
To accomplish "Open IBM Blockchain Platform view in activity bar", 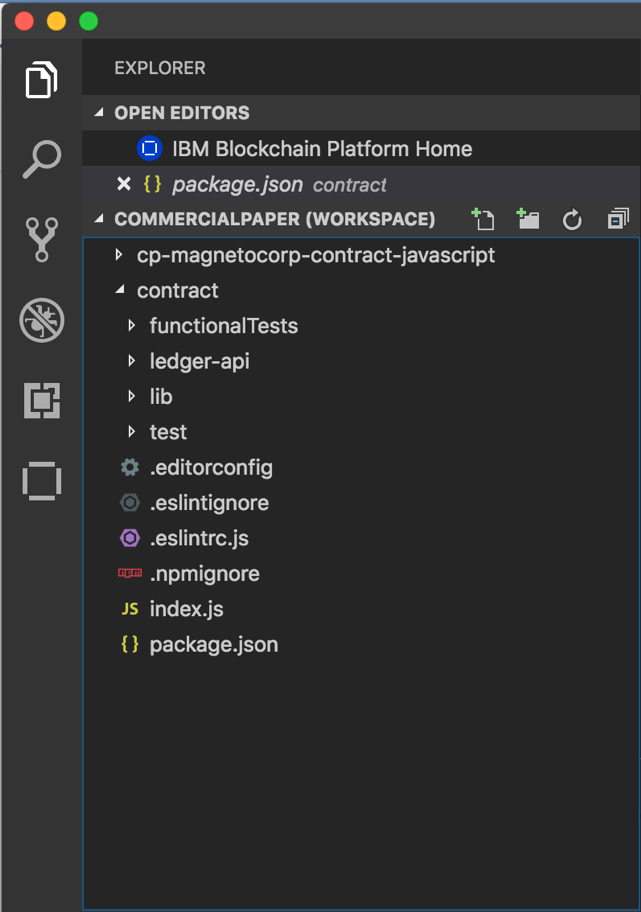I will pyautogui.click(x=41, y=481).
